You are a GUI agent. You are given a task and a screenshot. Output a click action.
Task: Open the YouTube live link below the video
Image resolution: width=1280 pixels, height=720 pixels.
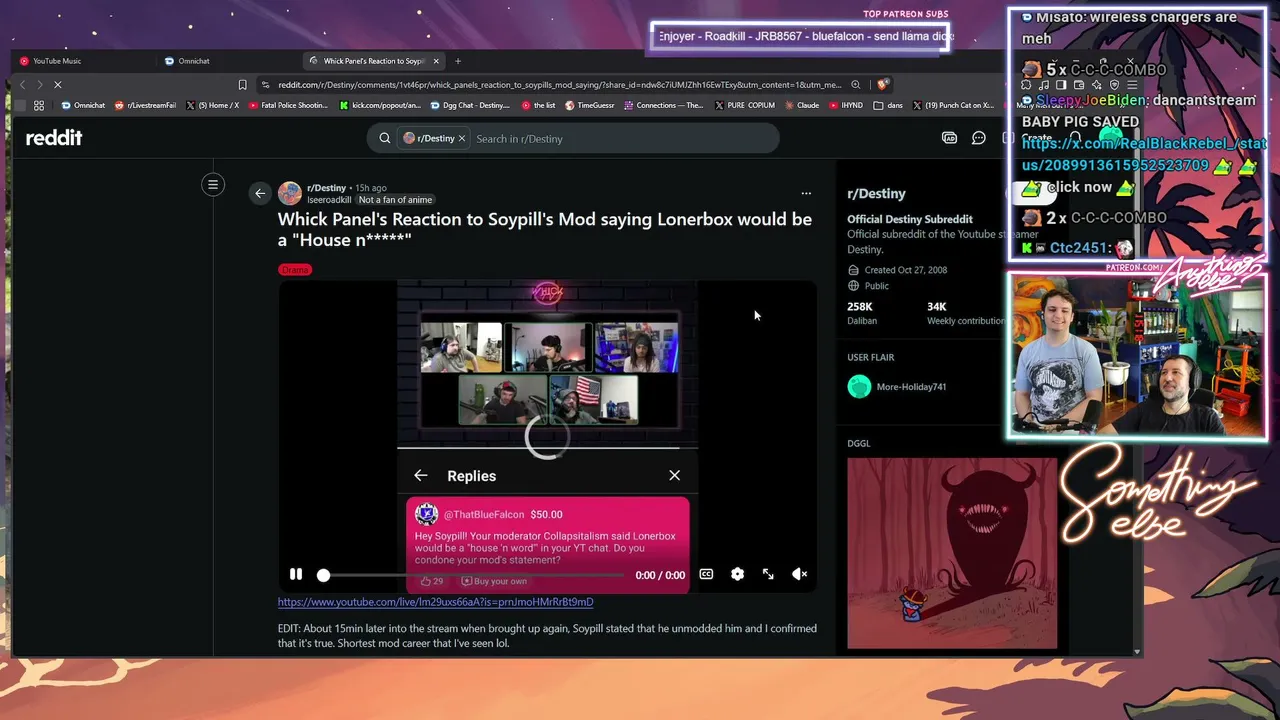click(435, 602)
